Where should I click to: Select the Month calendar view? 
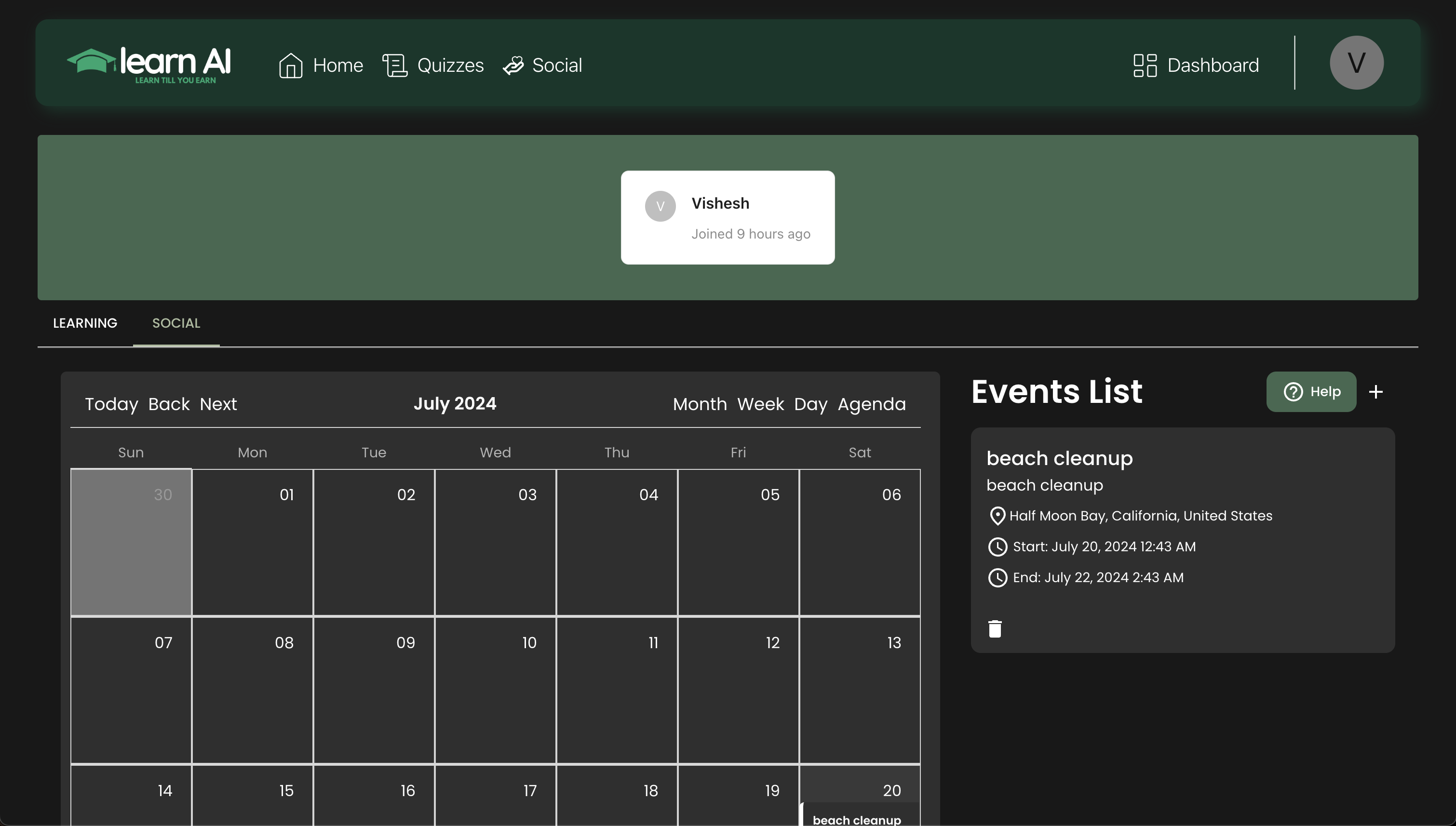699,404
